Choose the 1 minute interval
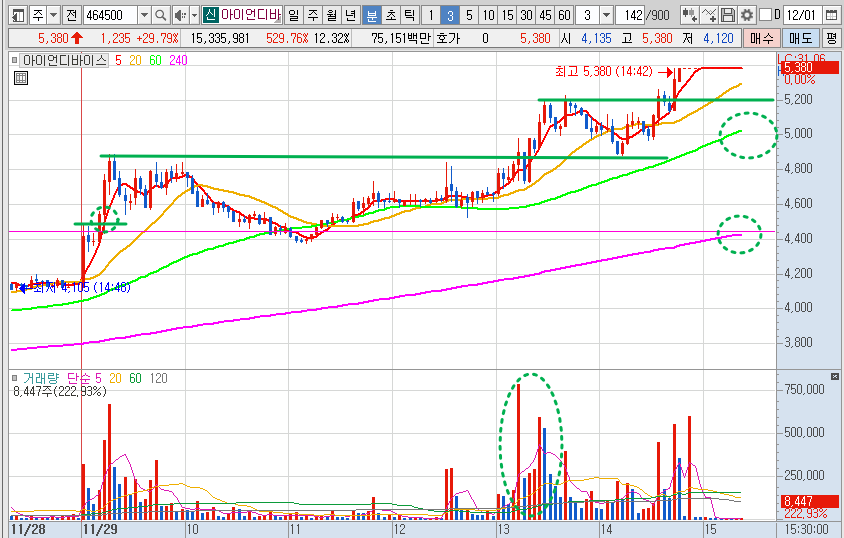This screenshot has width=844, height=538. (431, 15)
